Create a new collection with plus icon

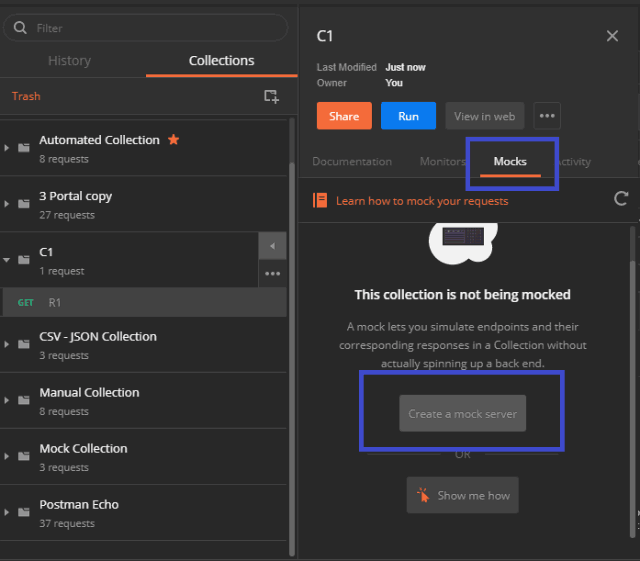pyautogui.click(x=271, y=97)
